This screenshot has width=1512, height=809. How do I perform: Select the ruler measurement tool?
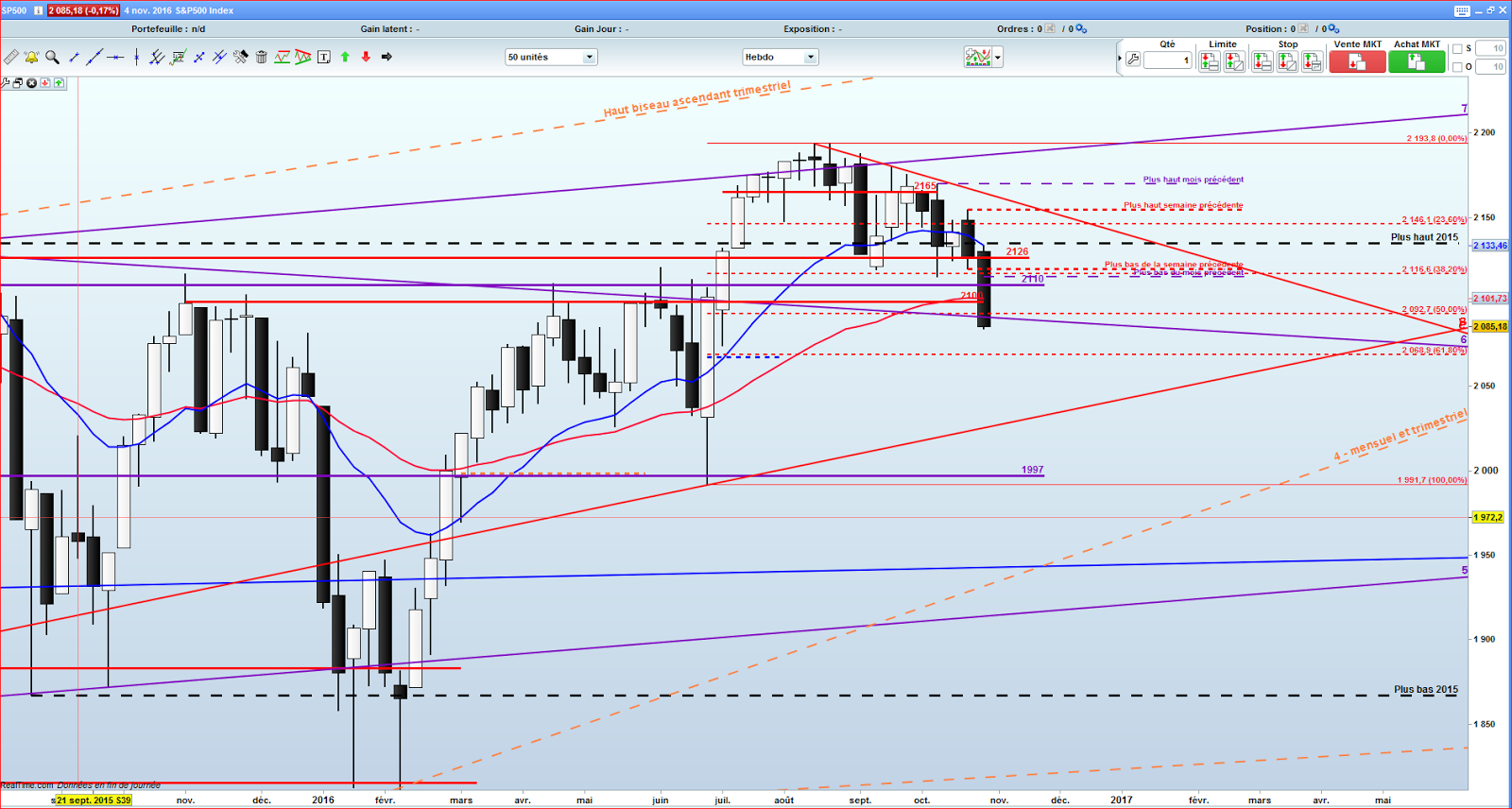[x=10, y=58]
